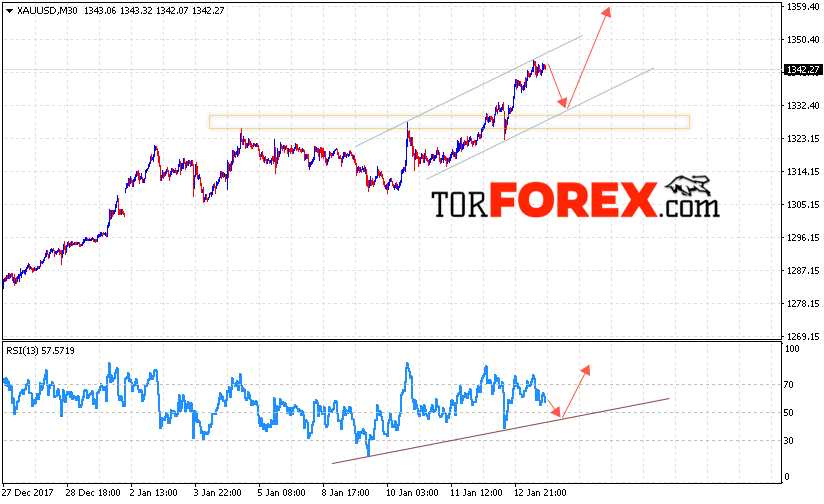Click the 5 Jan 08:00 time label
824x504 pixels.
(282, 493)
